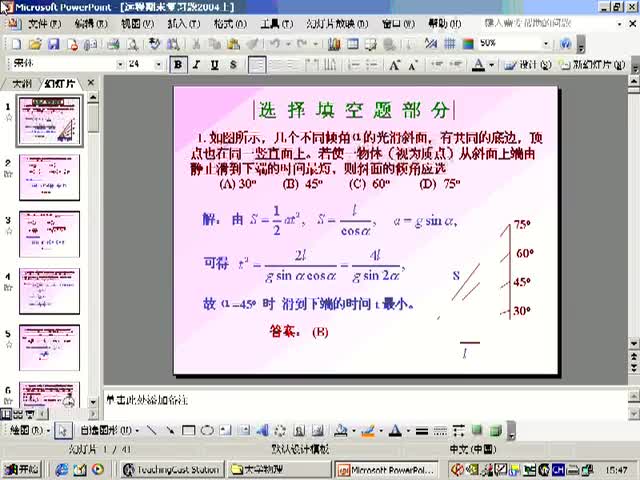Jump to previous slide using double-arrow button

pyautogui.click(x=633, y=356)
